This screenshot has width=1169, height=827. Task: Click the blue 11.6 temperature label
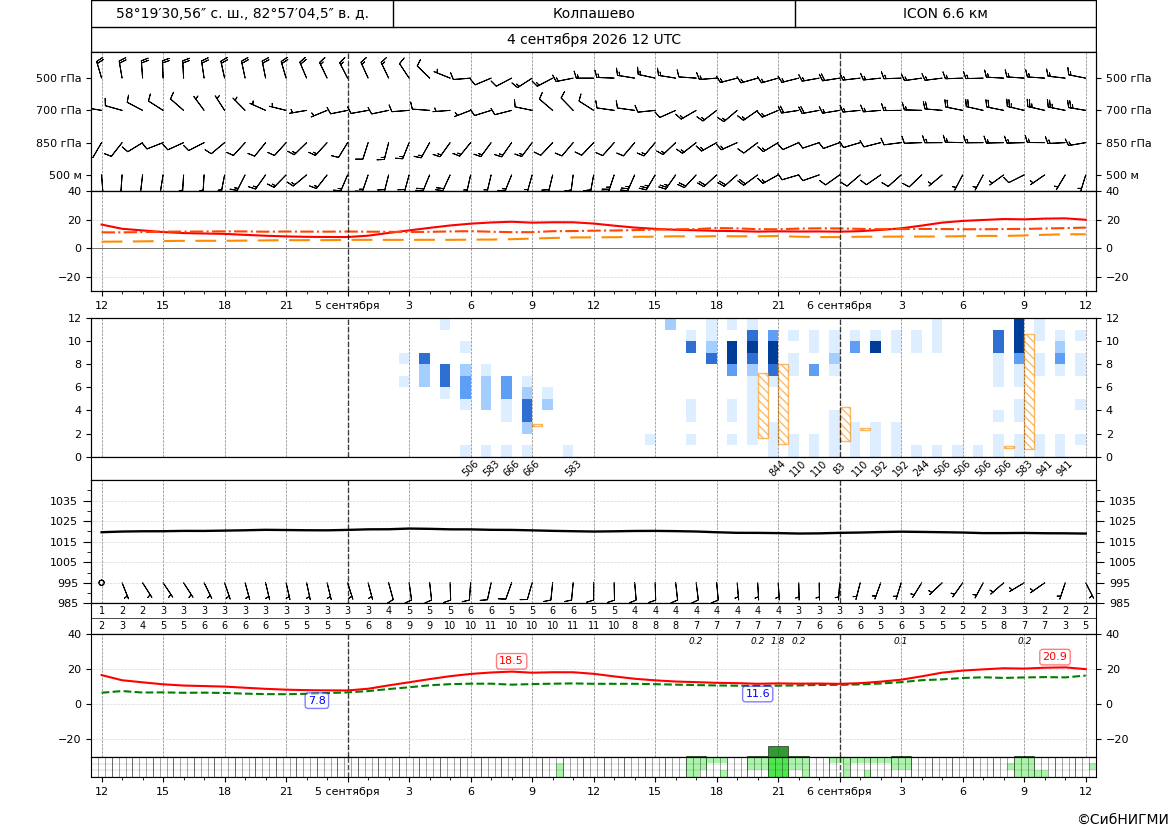tap(757, 694)
